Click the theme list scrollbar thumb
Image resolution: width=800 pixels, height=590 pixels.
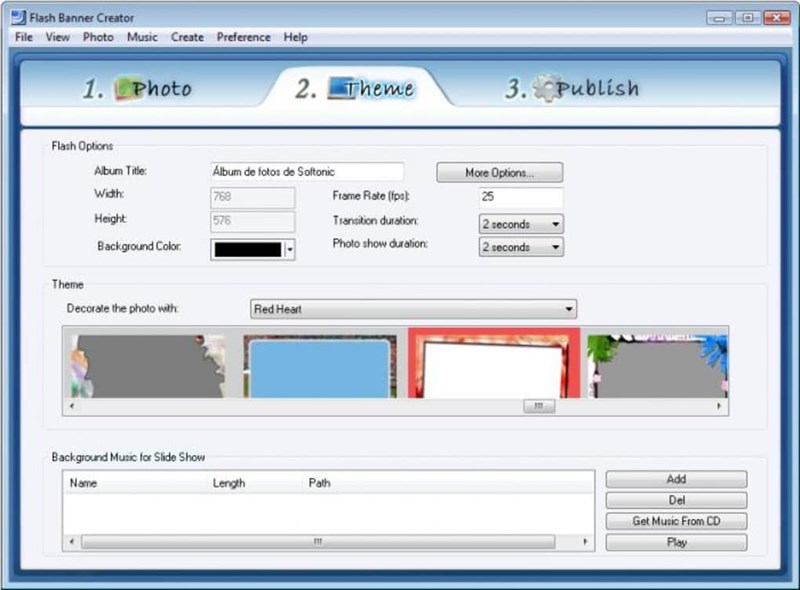click(539, 406)
